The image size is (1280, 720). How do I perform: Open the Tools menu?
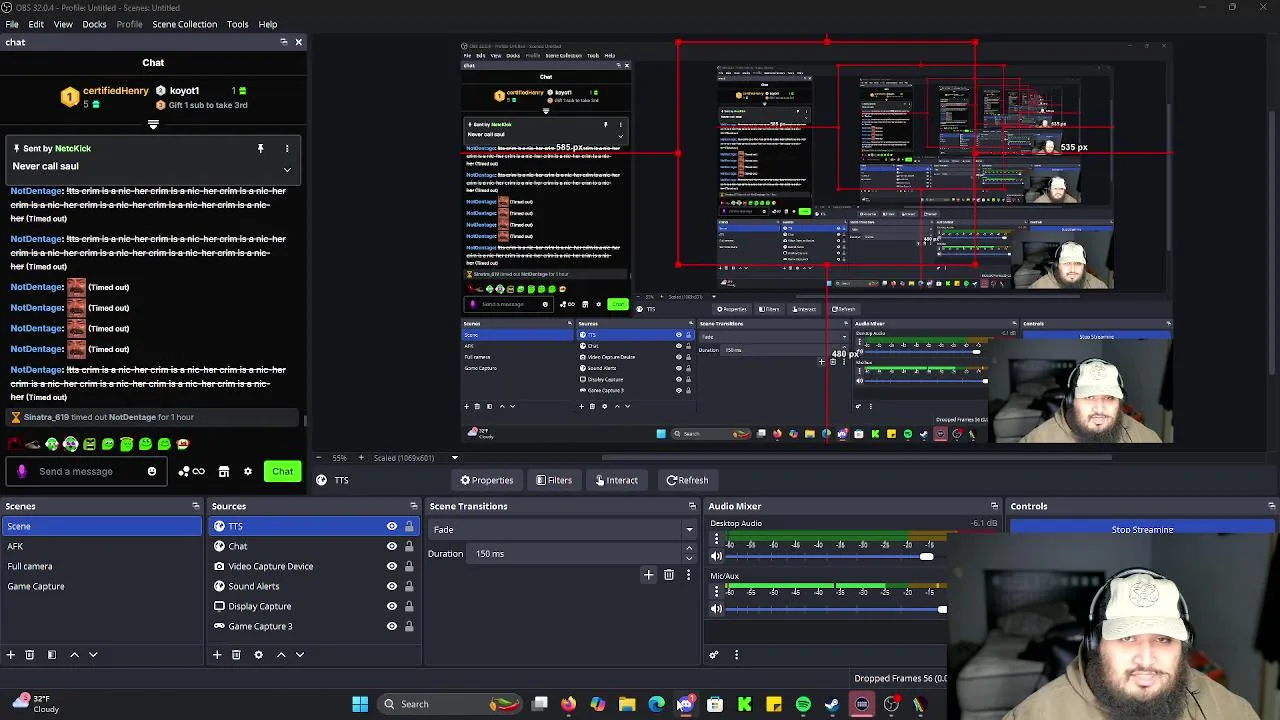pyautogui.click(x=238, y=24)
